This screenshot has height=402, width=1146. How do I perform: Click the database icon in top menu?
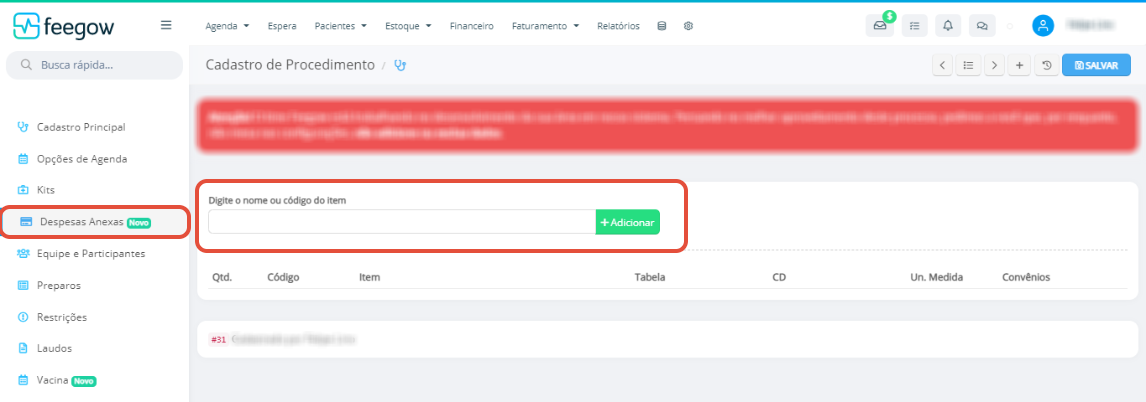click(x=662, y=26)
